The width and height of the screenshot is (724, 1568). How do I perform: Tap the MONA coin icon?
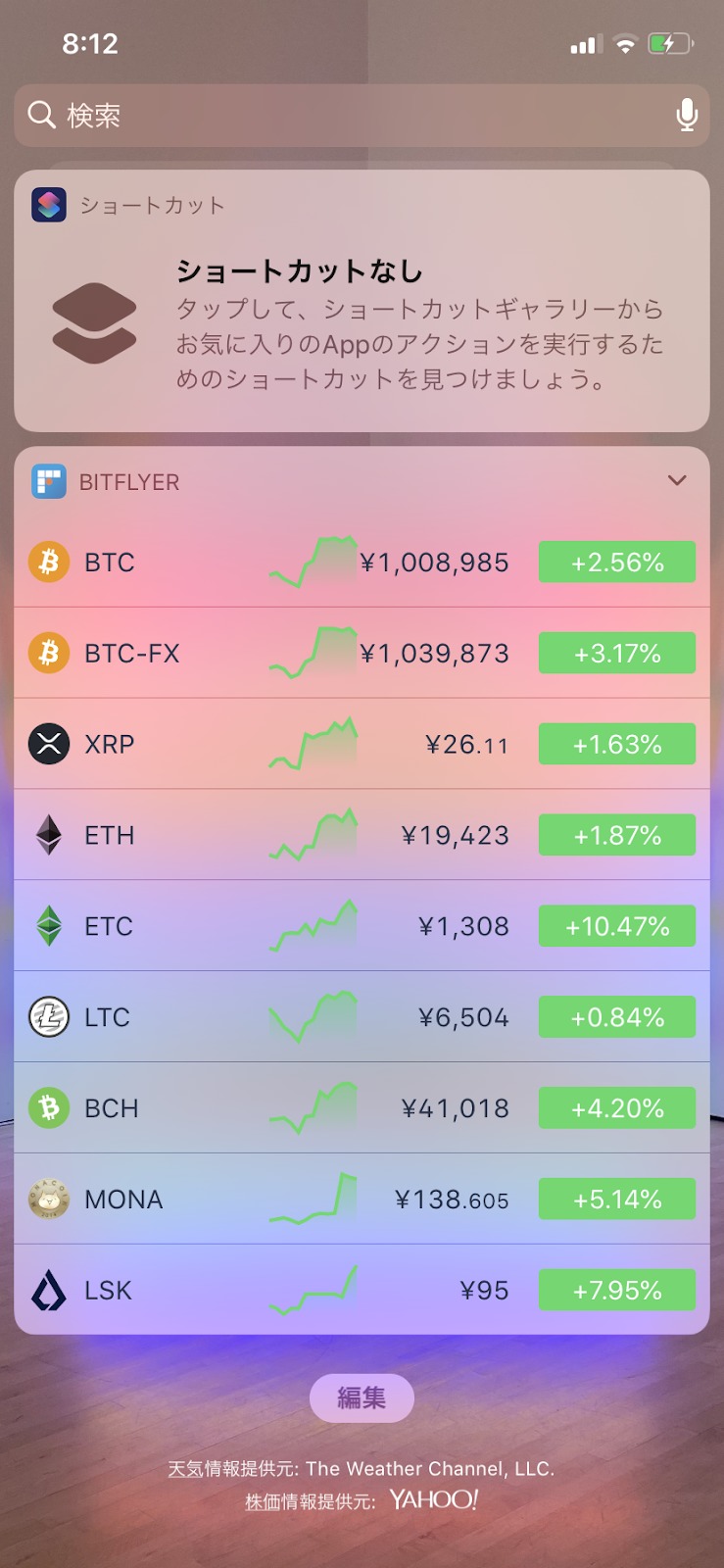(49, 1199)
